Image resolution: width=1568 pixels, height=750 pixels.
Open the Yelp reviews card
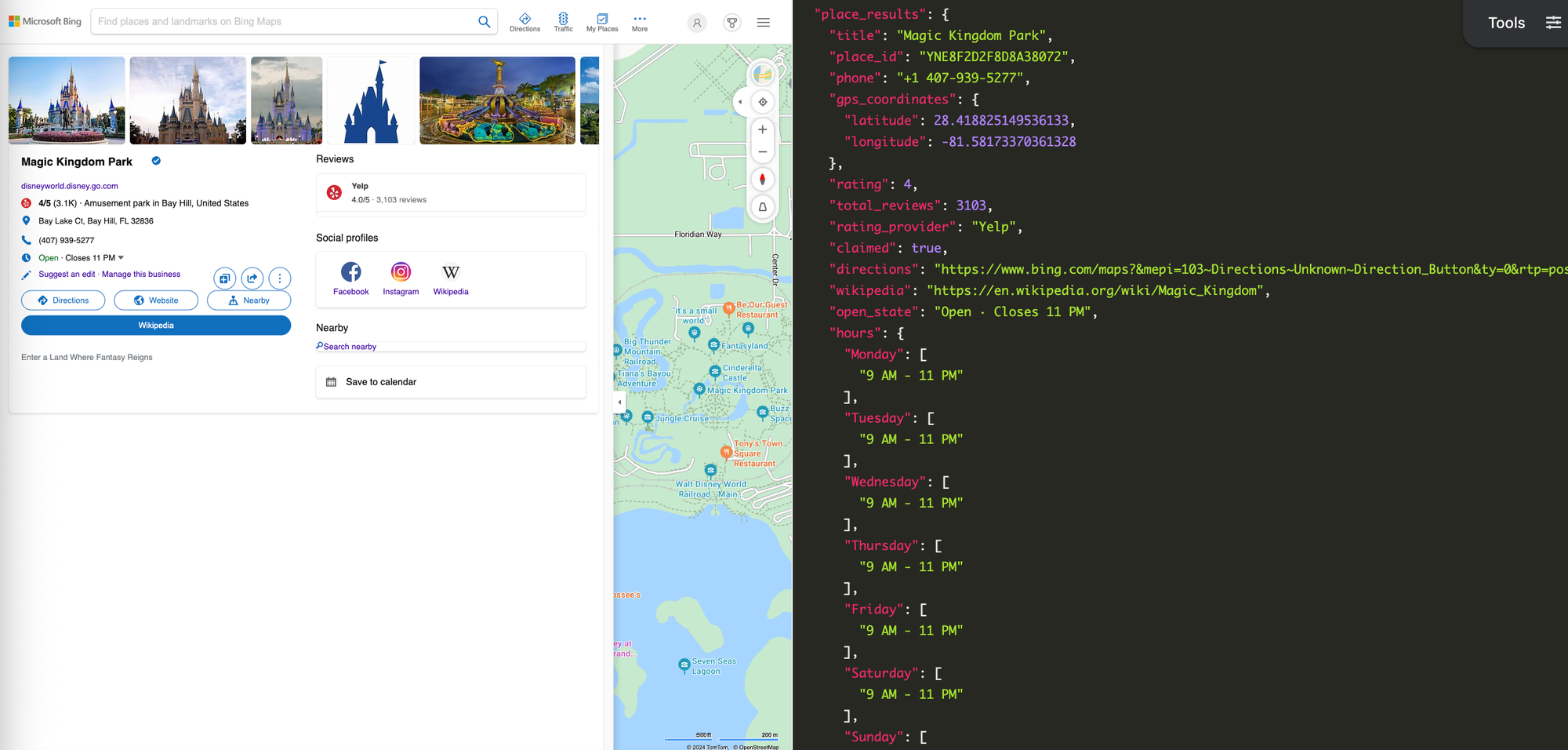click(x=451, y=193)
